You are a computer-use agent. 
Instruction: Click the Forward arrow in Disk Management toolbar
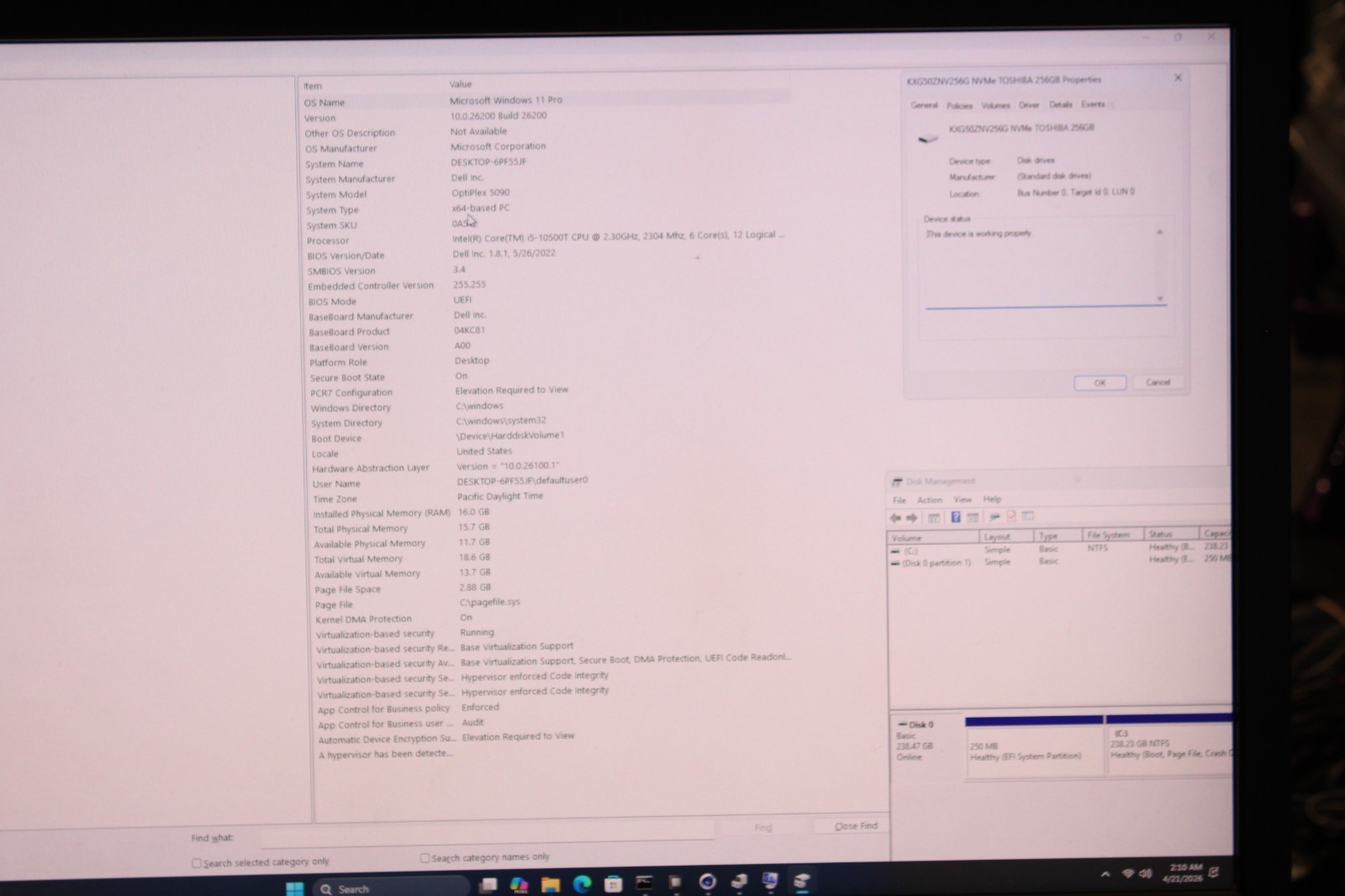[x=912, y=518]
